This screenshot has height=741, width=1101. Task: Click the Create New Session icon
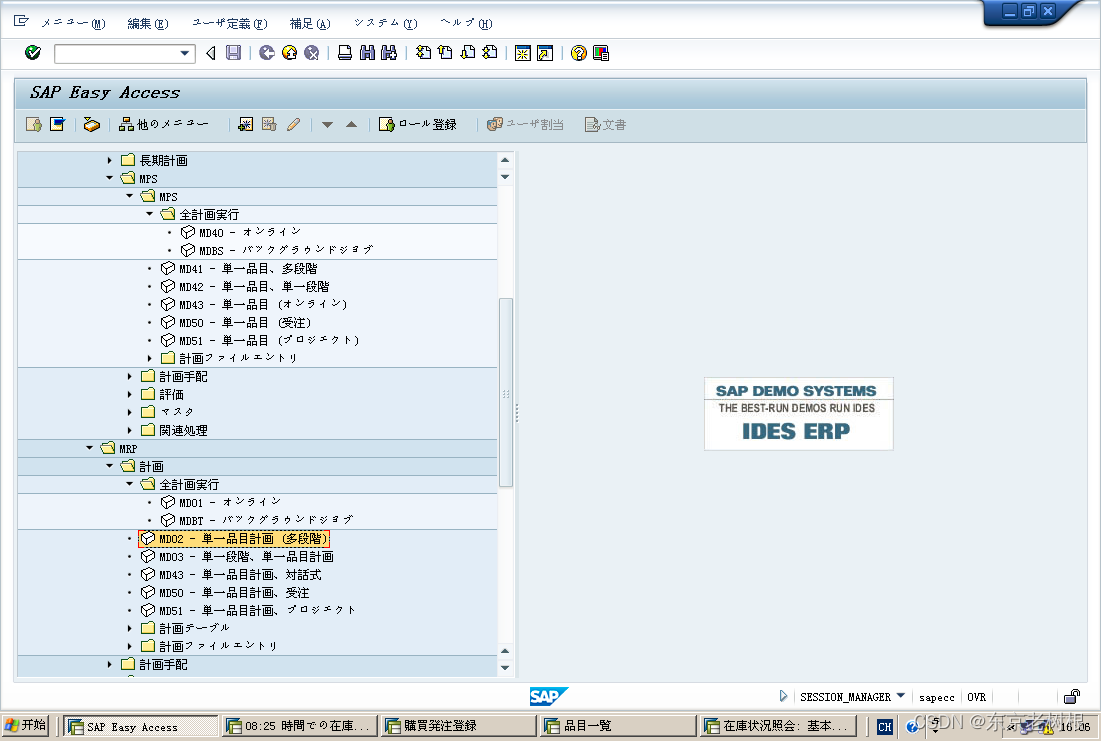523,53
